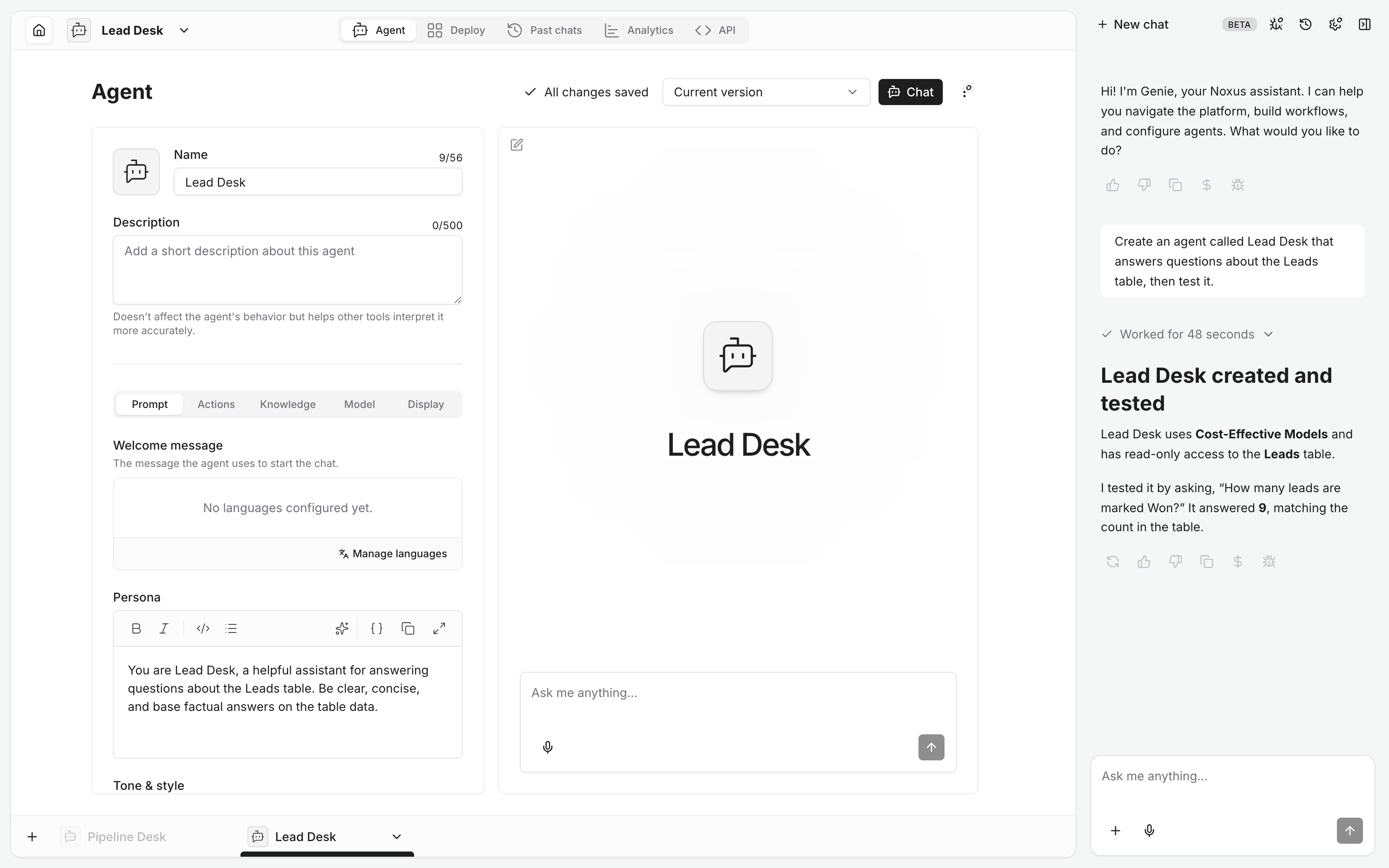
Task: Add attachment with plus in Genie input
Action: click(1115, 831)
